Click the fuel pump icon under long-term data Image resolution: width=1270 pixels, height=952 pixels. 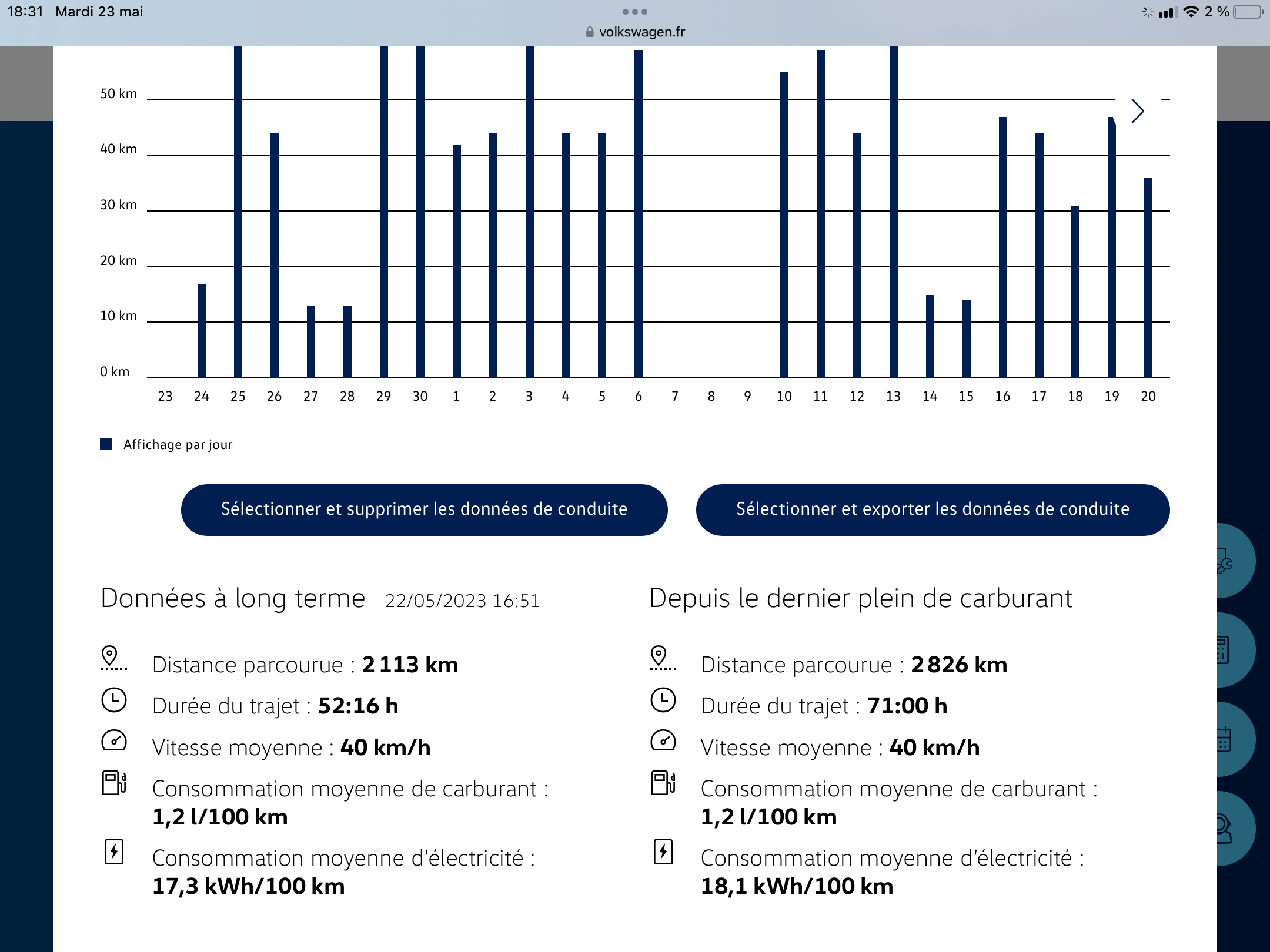tap(114, 783)
